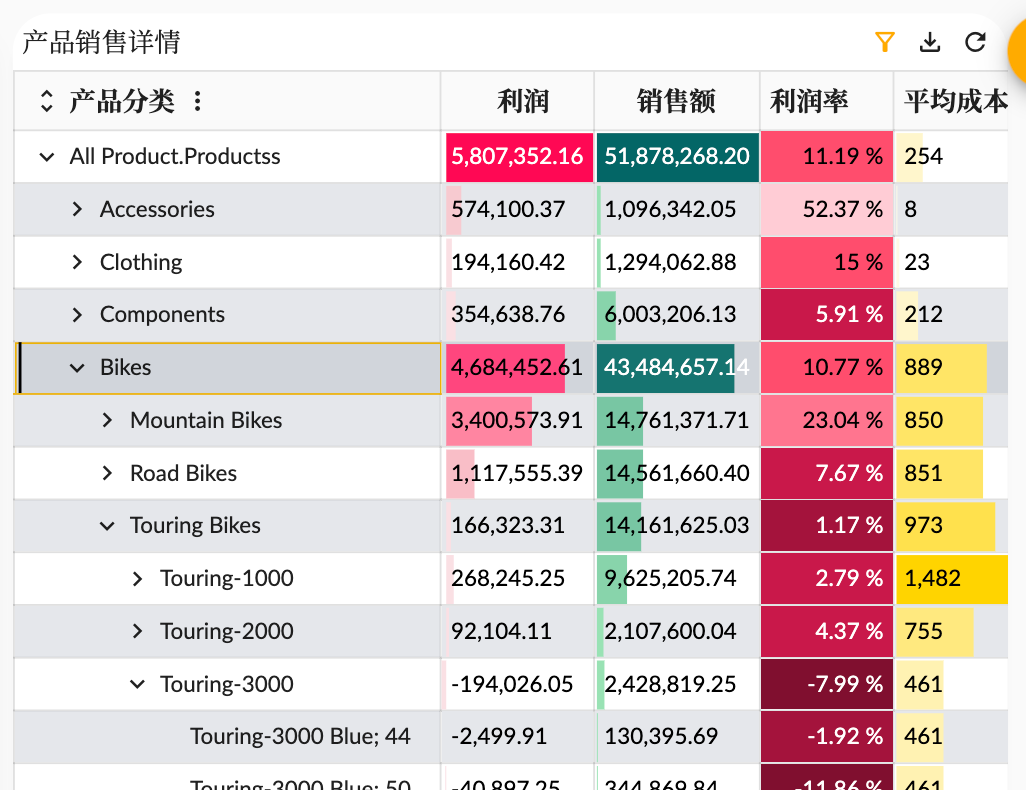Expand the Accessories category

[x=78, y=209]
